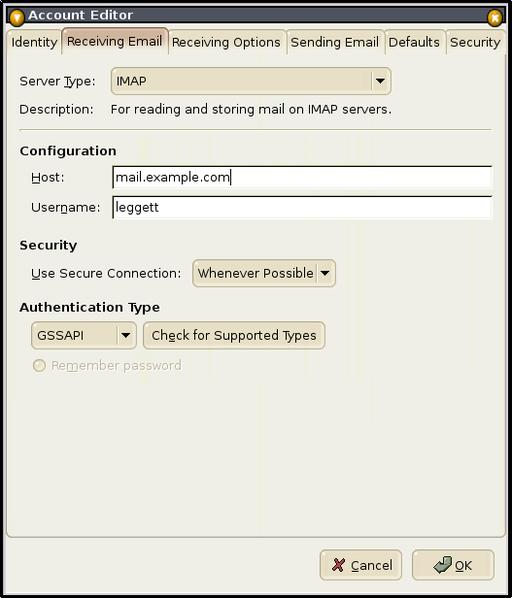Focus the Username field containing leggett

coord(302,207)
